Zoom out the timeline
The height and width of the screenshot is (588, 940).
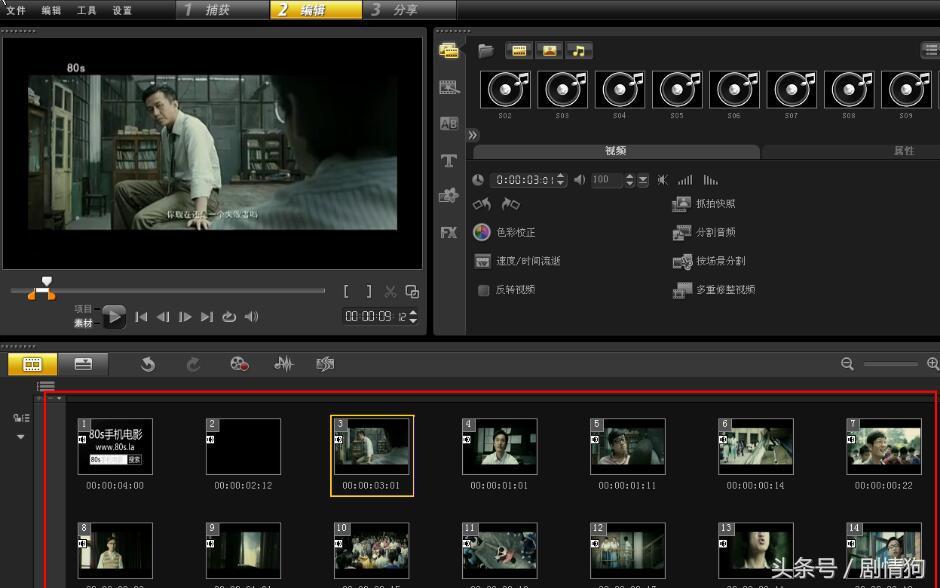[847, 364]
